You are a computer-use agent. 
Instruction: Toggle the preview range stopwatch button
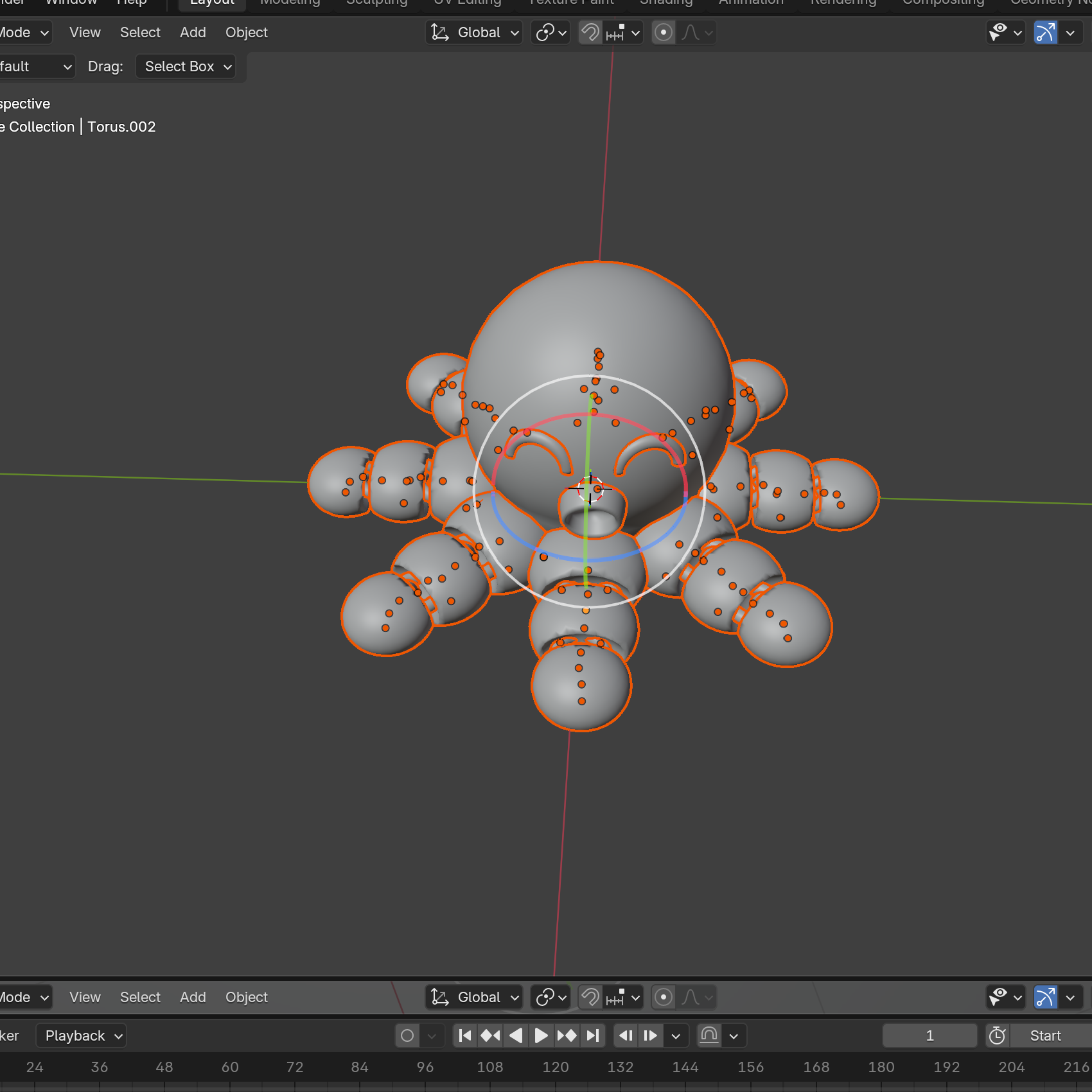coord(997,1035)
